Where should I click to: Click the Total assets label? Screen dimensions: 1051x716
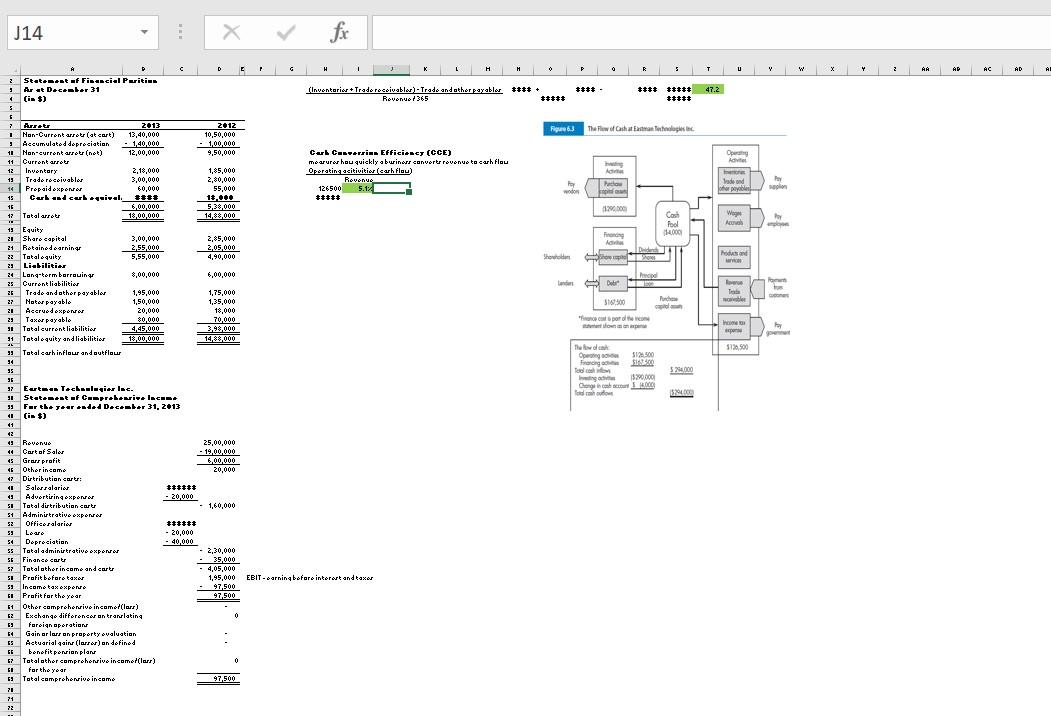pyautogui.click(x=42, y=216)
